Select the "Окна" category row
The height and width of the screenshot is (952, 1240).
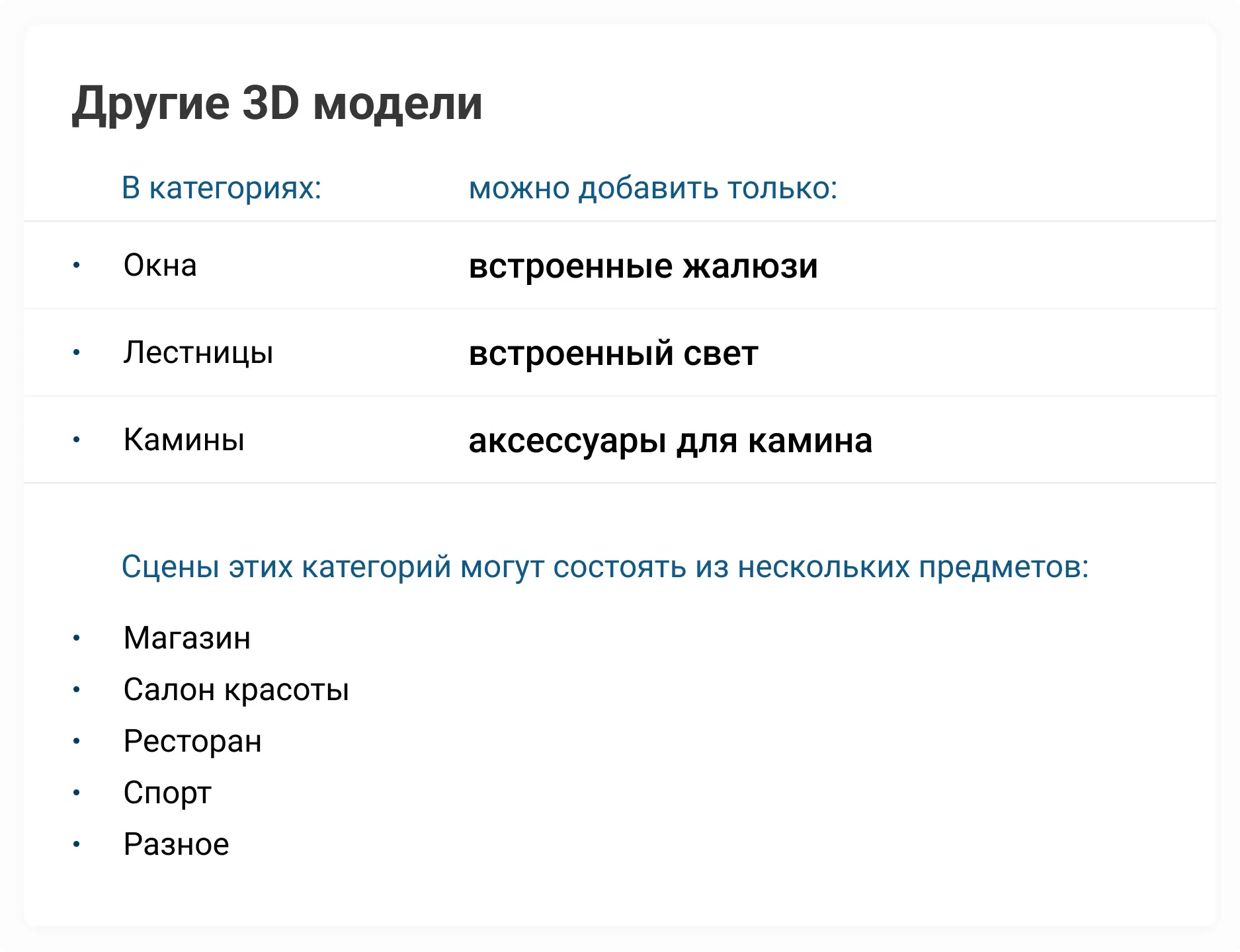(x=160, y=266)
